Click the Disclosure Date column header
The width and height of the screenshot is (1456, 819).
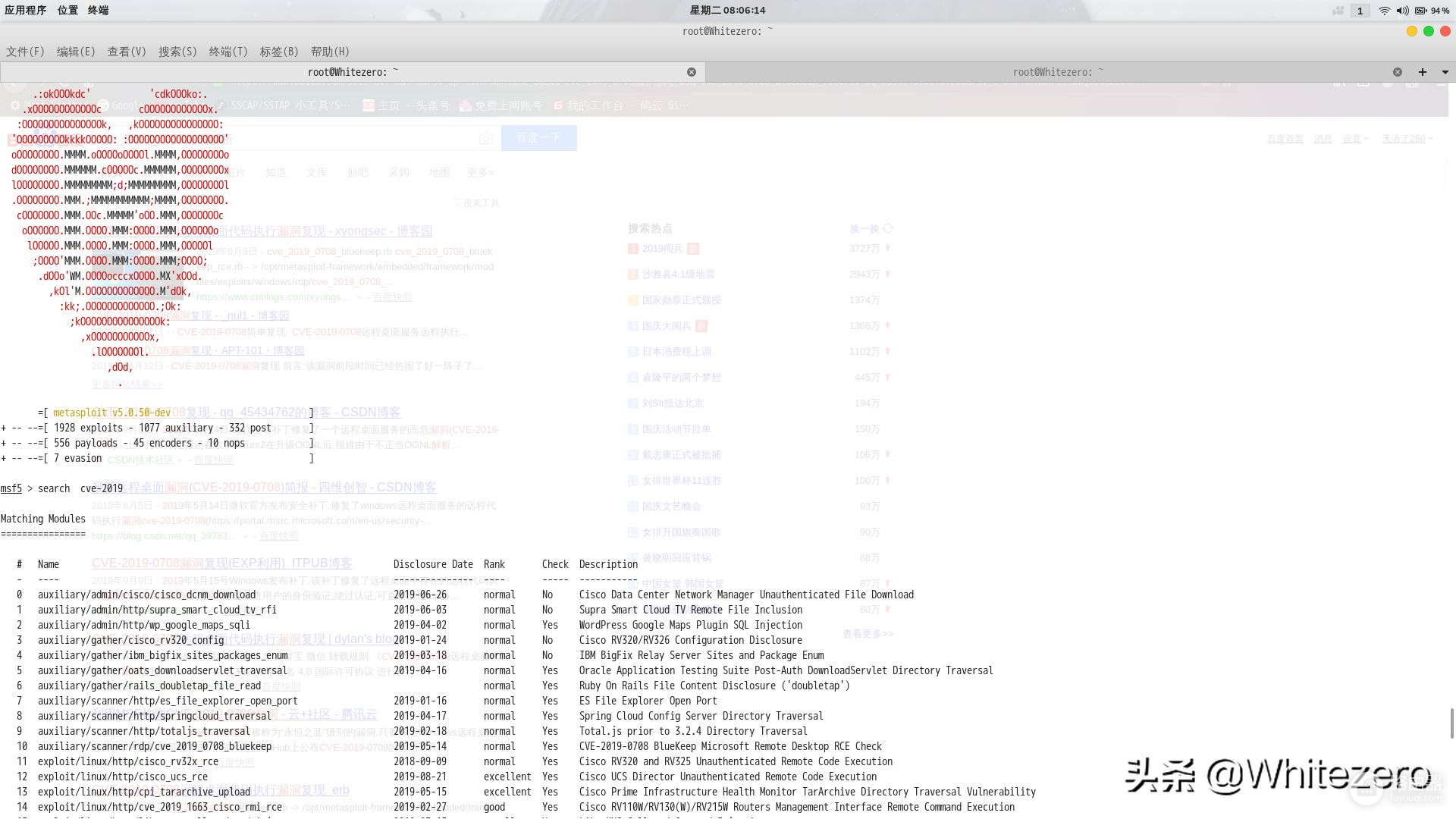point(433,564)
